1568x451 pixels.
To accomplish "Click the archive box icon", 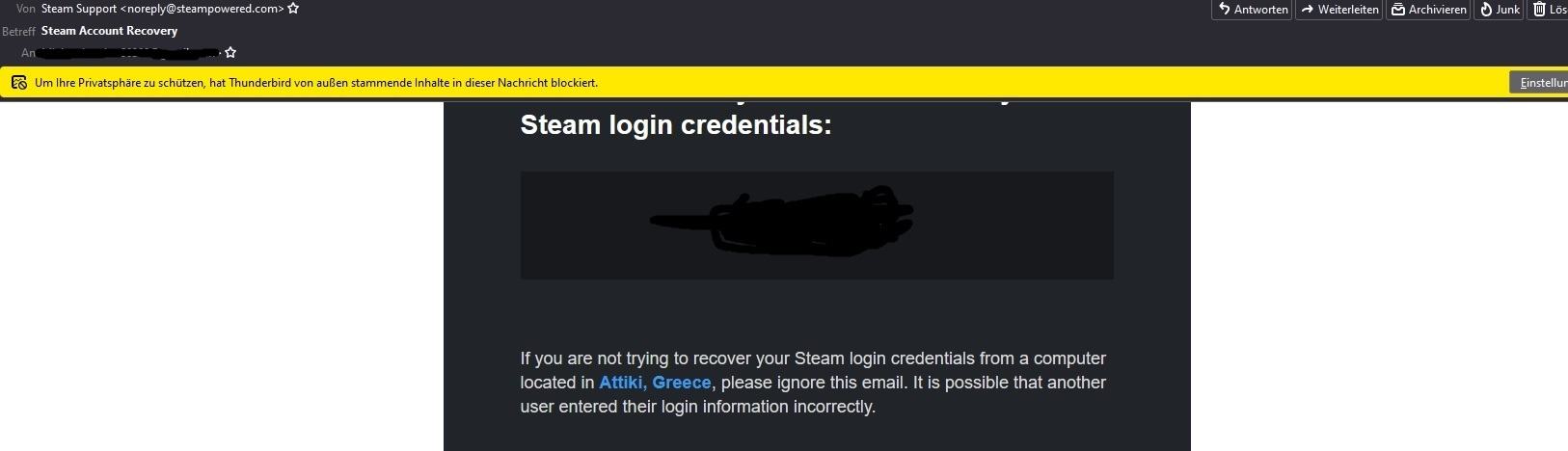I will point(1397,10).
